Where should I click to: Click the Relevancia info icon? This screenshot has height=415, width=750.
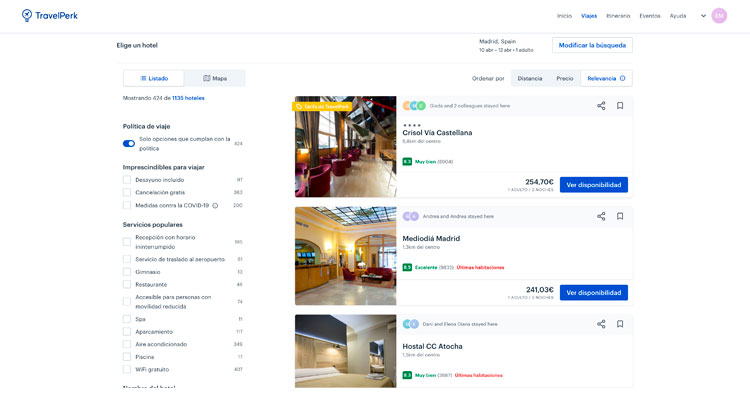pyautogui.click(x=622, y=78)
